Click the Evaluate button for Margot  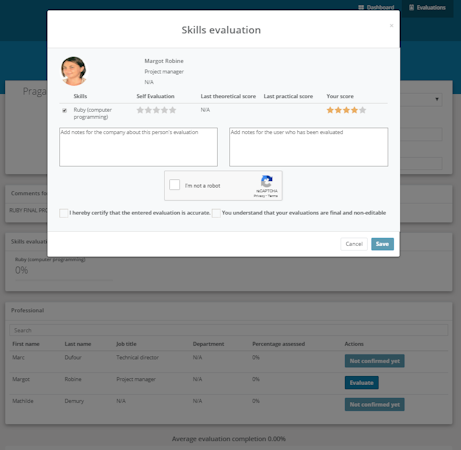tap(362, 383)
